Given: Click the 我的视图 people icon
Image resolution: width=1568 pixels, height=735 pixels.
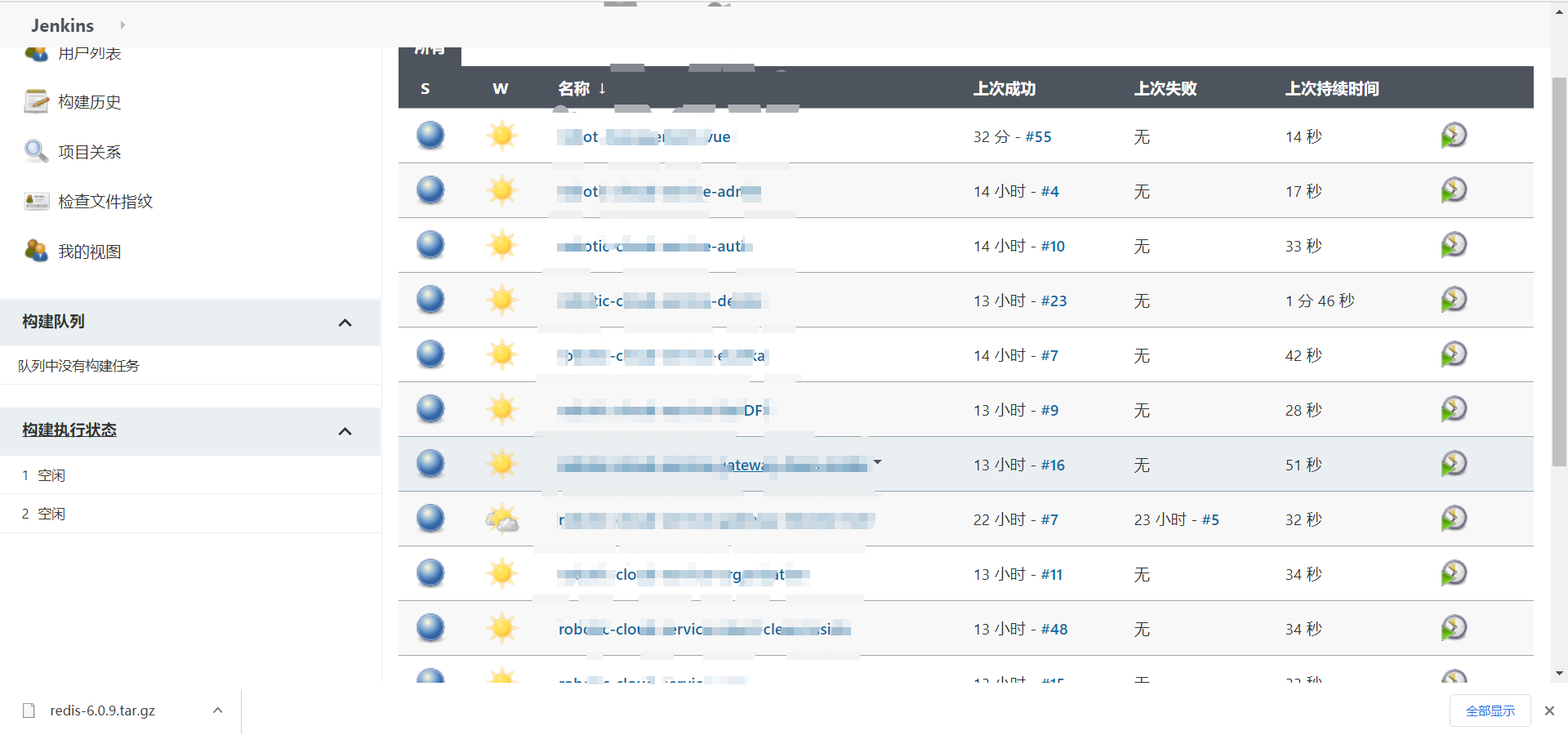Looking at the screenshot, I should 37,251.
